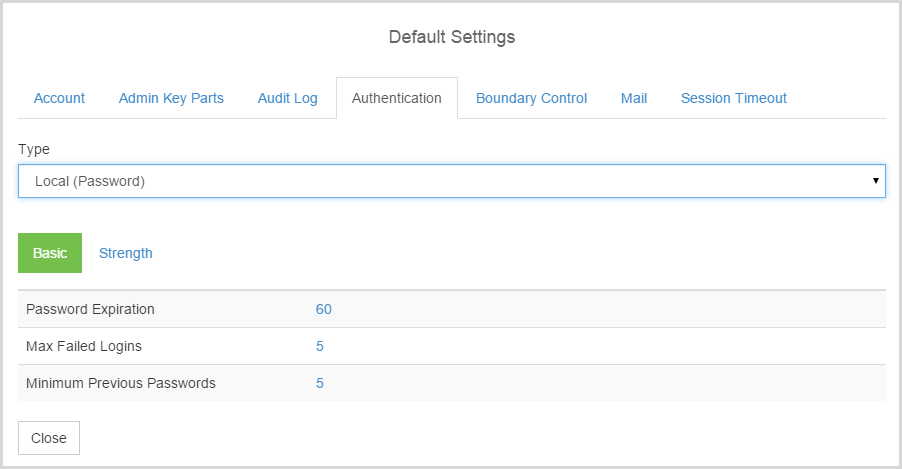The height and width of the screenshot is (469, 902).
Task: Open the Type dropdown showing Local (Password)
Action: point(452,181)
